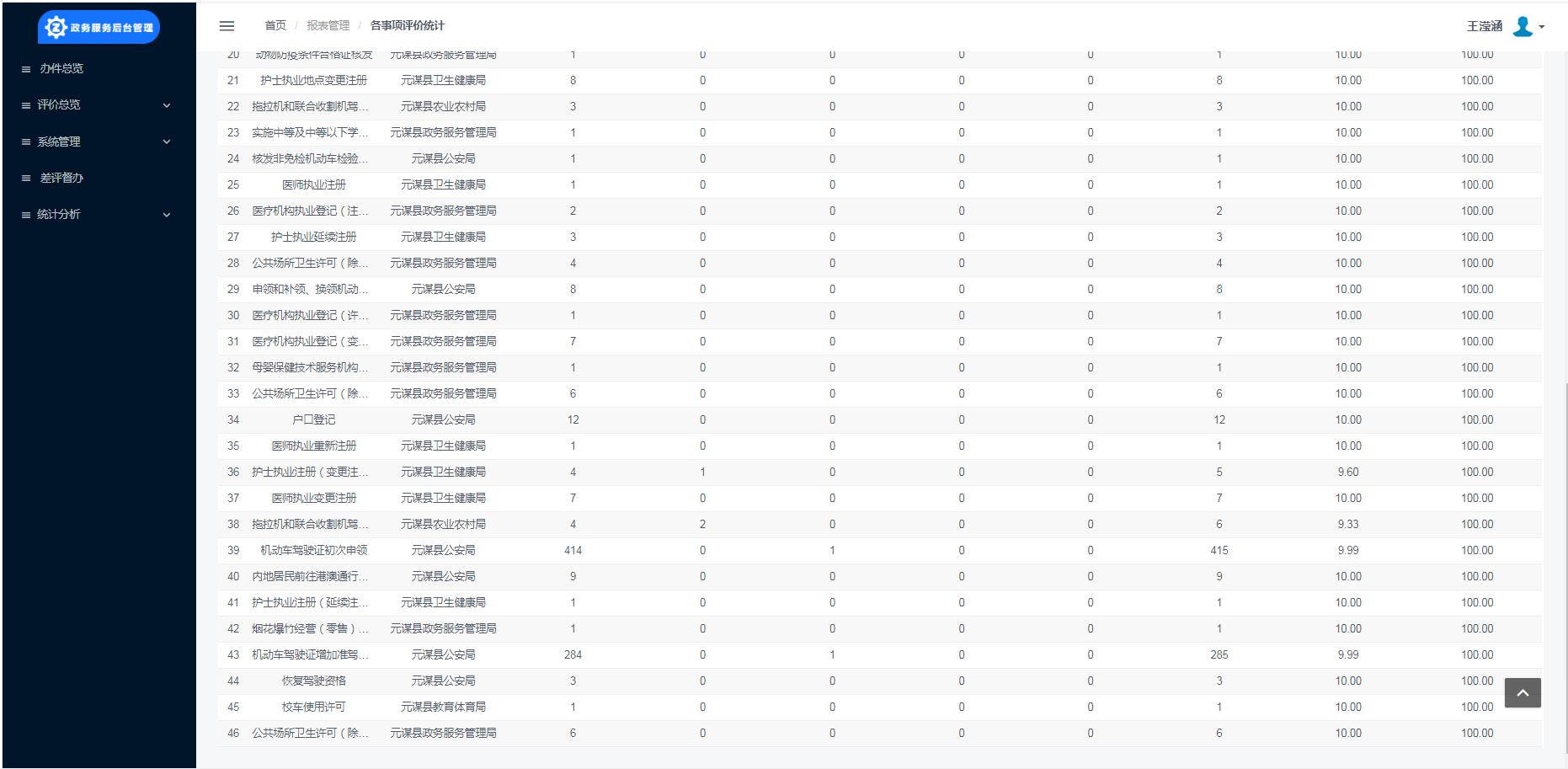The width and height of the screenshot is (1568, 769).
Task: Click row number 46
Action: [x=233, y=734]
